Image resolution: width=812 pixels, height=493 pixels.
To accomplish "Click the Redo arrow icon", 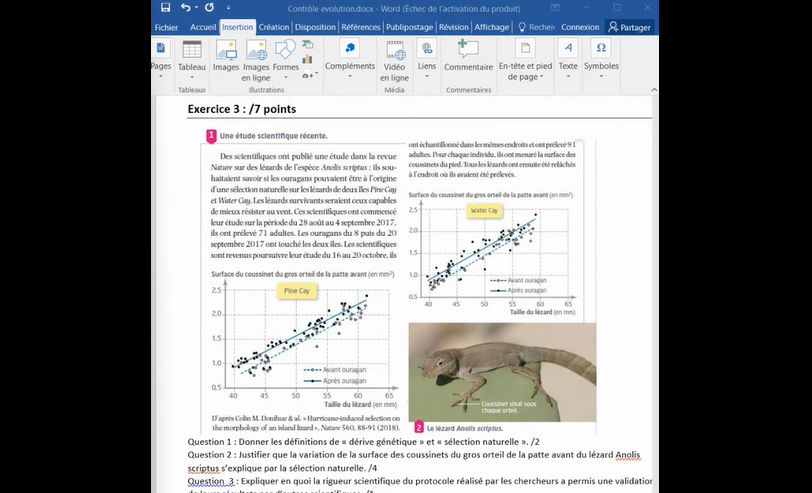I will coord(210,8).
